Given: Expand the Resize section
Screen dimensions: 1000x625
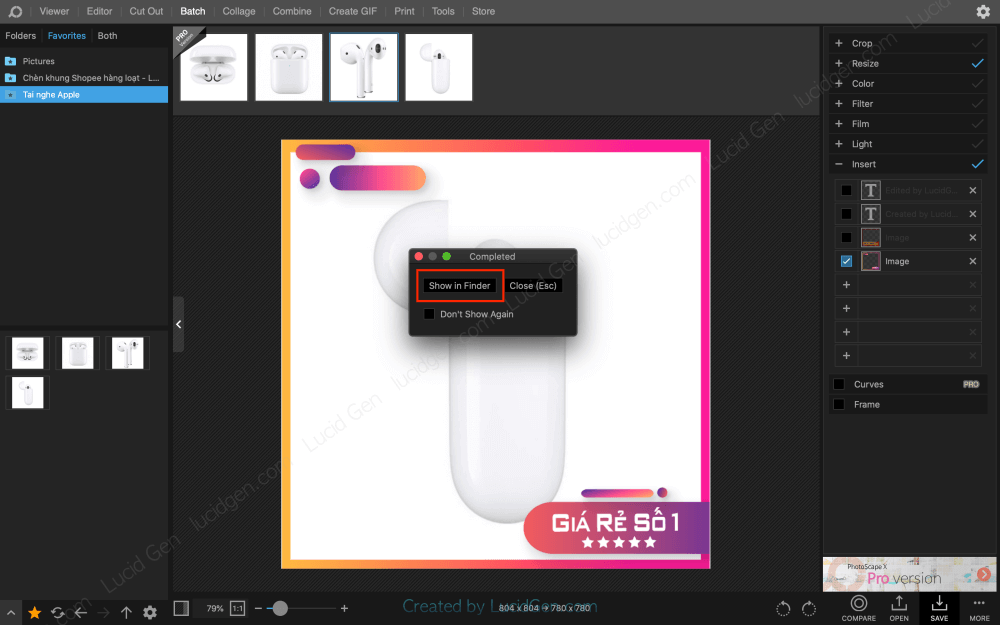Looking at the screenshot, I should pyautogui.click(x=839, y=63).
